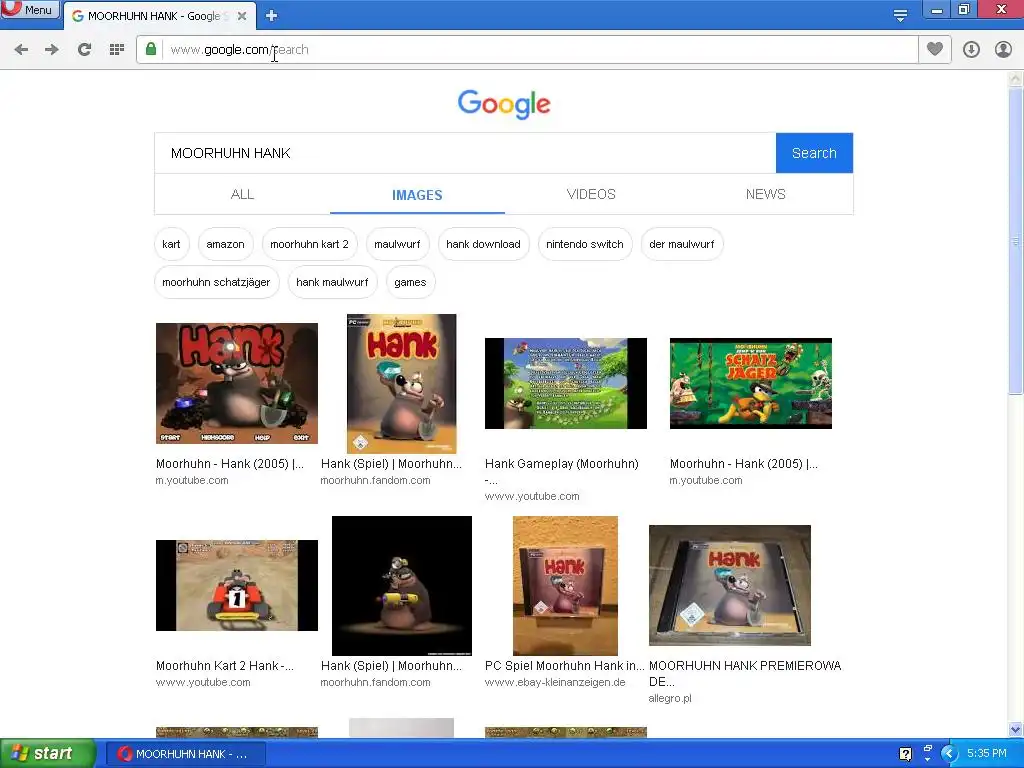Click the Google logo

coord(504,104)
